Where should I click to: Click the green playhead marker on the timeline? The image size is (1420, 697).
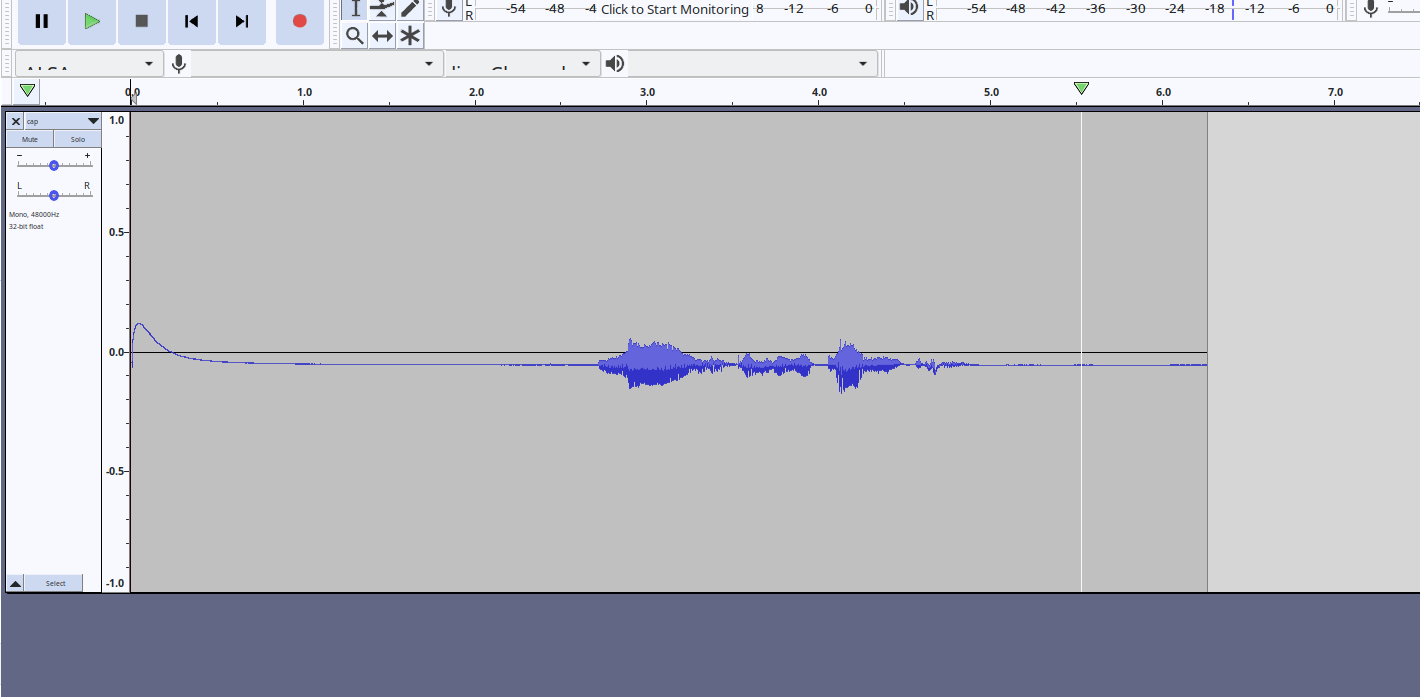pos(1081,88)
